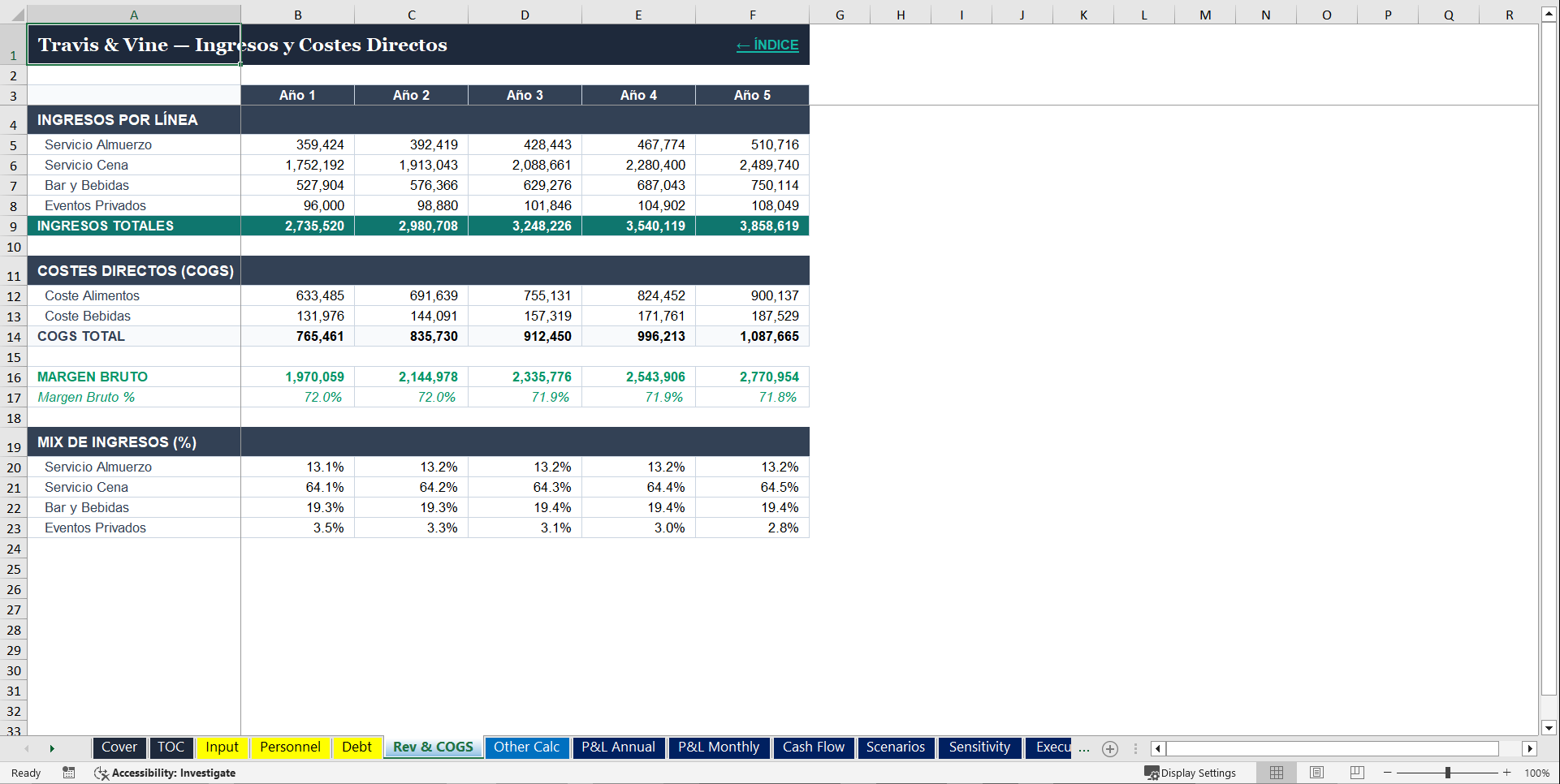Click Eventos Privados Año 5 value 108,049
Image resolution: width=1560 pixels, height=784 pixels.
pos(753,205)
